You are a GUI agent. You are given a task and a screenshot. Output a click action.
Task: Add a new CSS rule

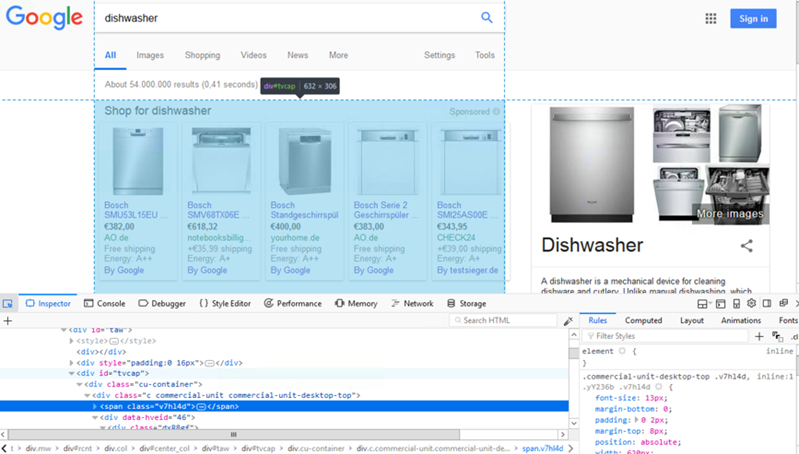point(759,336)
